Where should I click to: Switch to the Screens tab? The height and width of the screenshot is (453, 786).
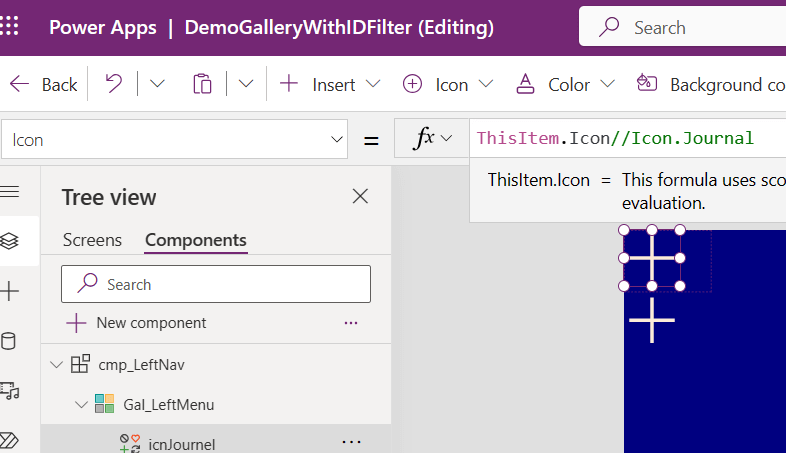pos(92,240)
